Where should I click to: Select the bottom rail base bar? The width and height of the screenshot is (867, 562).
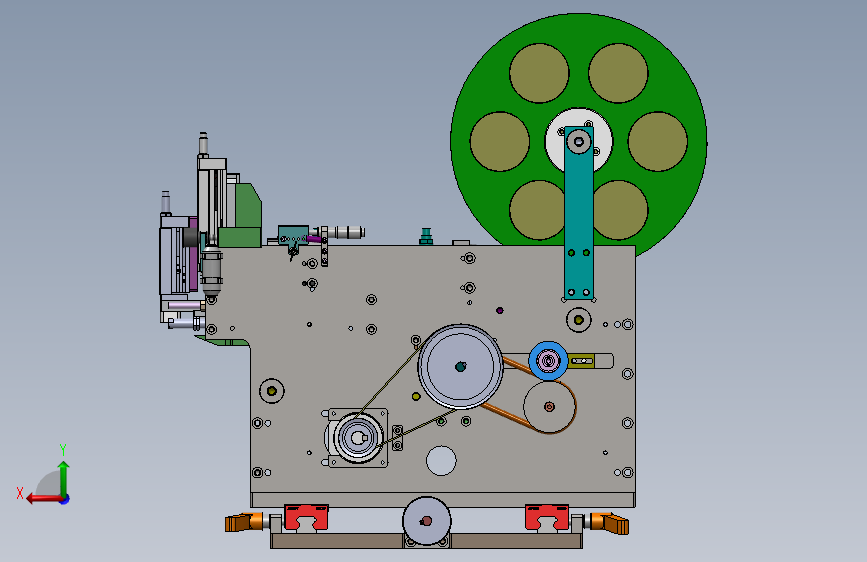[426, 540]
